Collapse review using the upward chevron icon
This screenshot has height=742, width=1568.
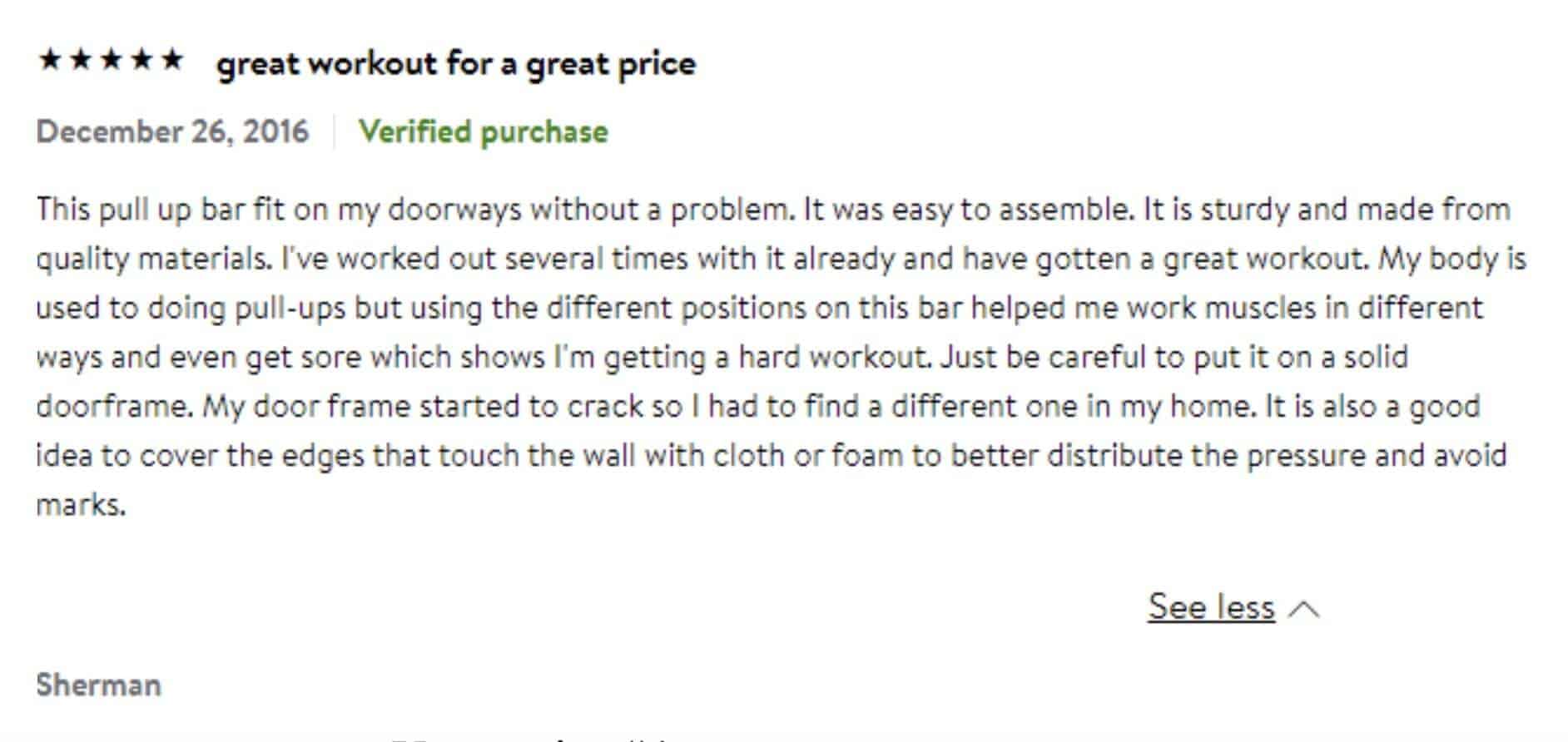pyautogui.click(x=1303, y=610)
